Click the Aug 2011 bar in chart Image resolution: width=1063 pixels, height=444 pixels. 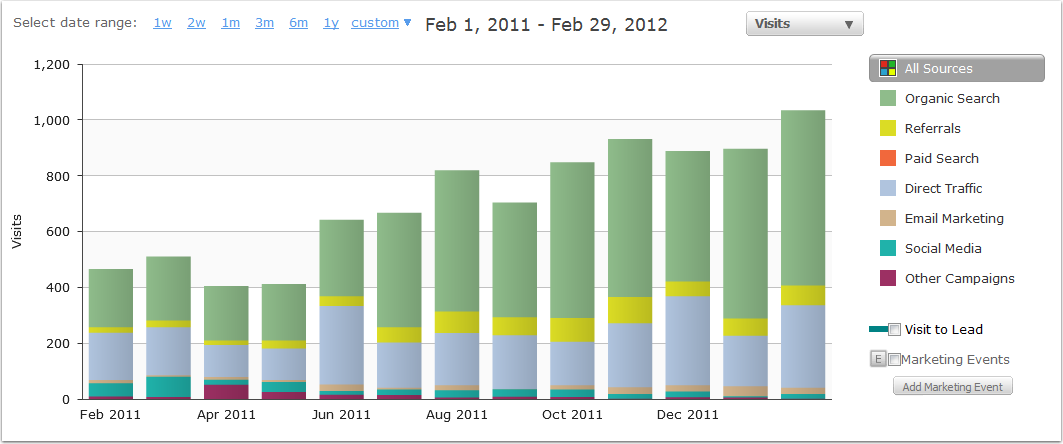click(456, 285)
